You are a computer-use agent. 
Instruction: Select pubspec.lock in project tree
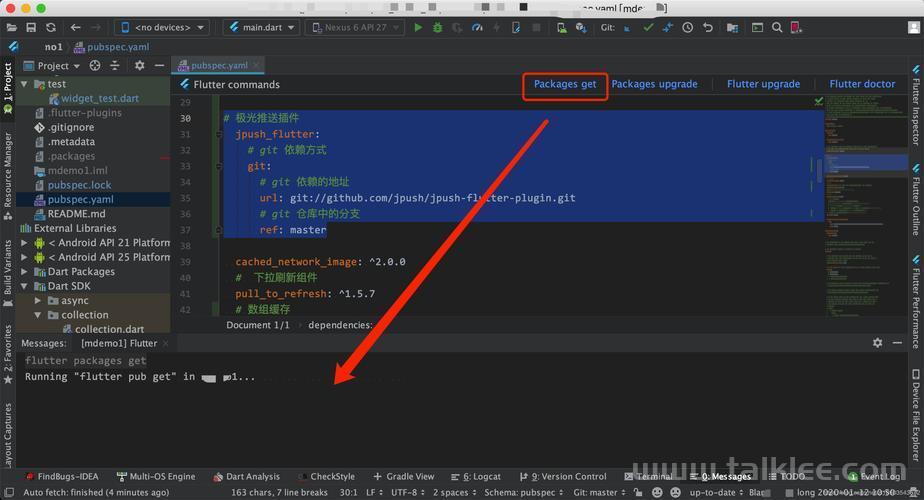click(80, 185)
